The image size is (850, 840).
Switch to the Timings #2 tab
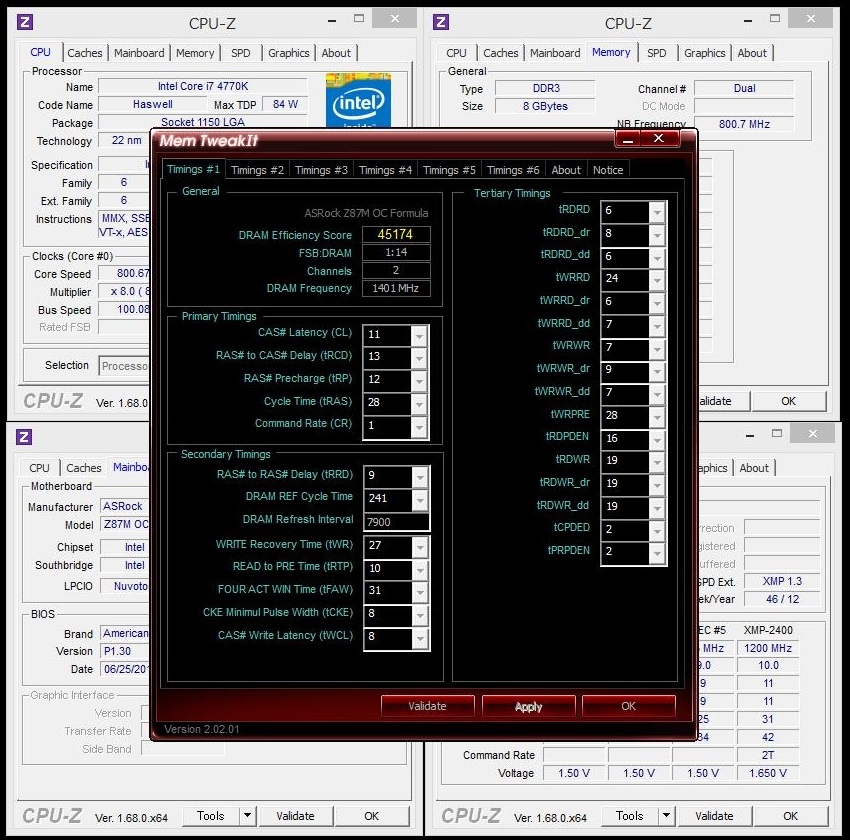click(257, 170)
